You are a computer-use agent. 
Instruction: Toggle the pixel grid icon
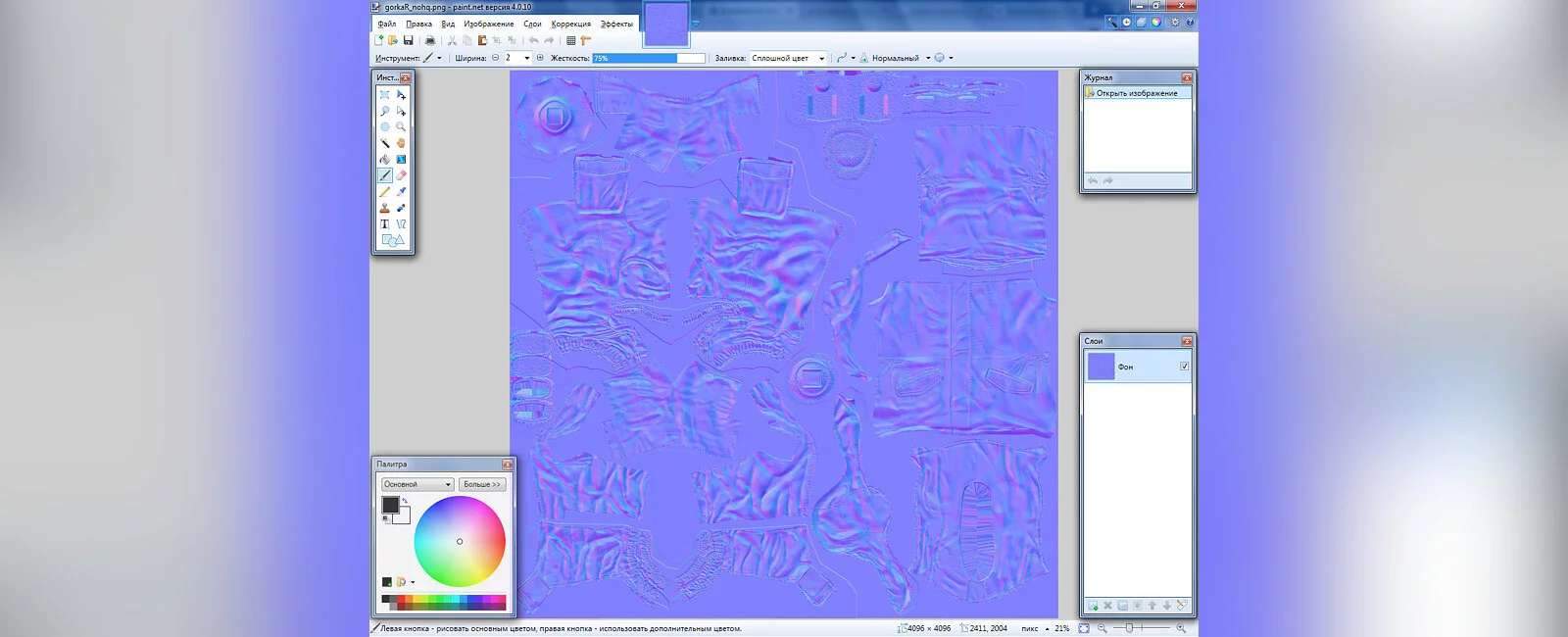coord(571,40)
